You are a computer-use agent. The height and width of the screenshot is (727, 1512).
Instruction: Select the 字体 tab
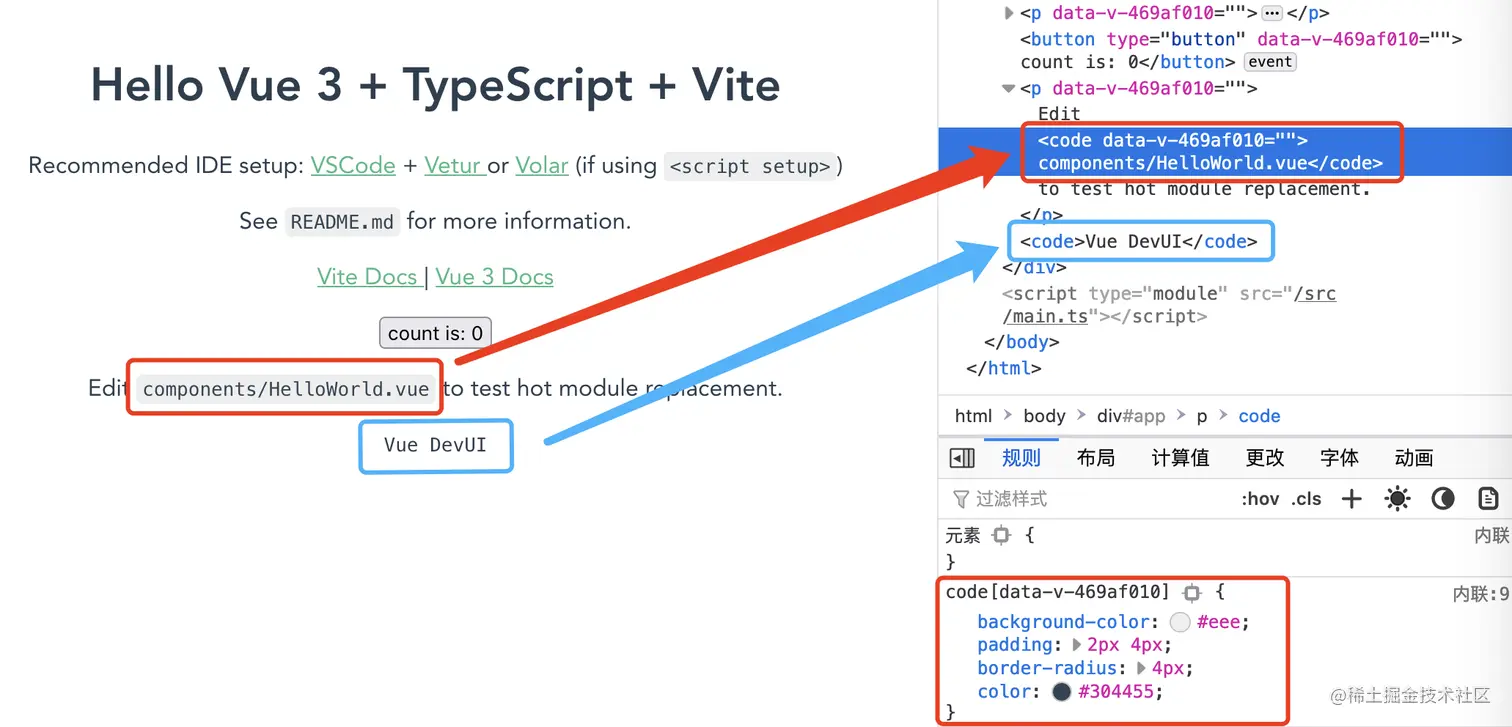(x=1339, y=458)
